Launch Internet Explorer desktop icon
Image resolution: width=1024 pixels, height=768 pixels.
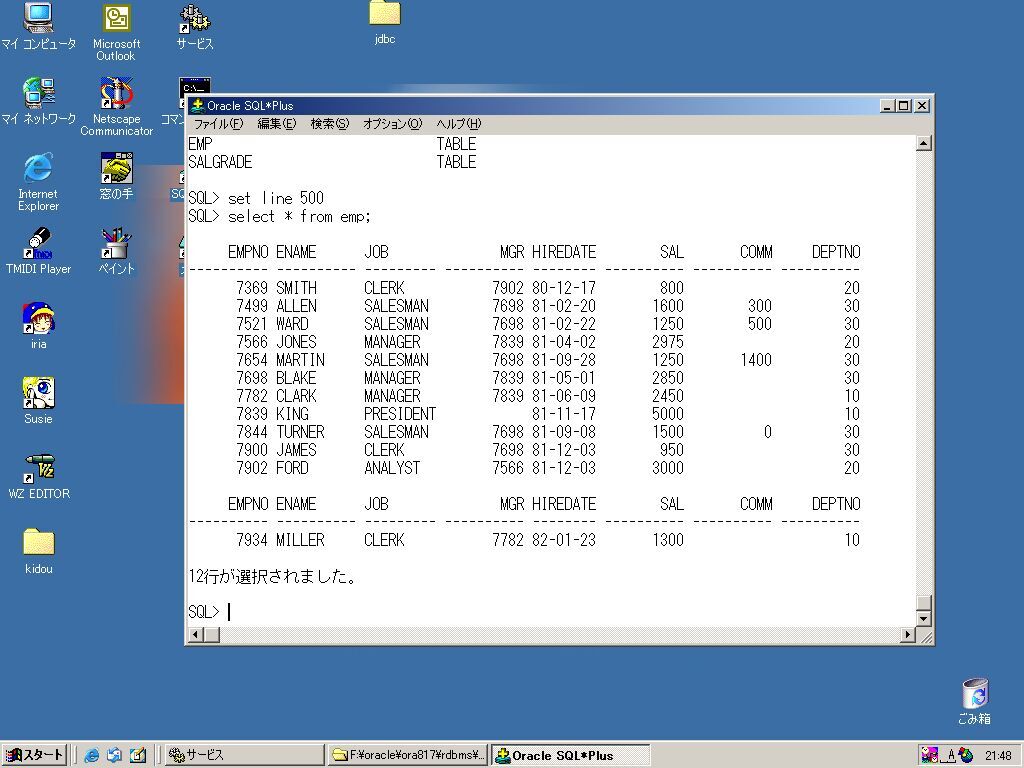[38, 182]
